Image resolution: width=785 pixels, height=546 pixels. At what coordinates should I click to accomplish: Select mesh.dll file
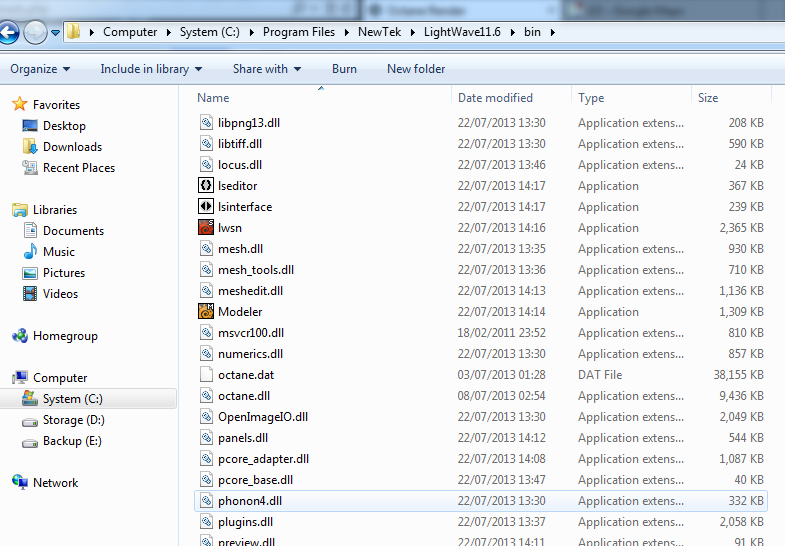click(x=240, y=249)
